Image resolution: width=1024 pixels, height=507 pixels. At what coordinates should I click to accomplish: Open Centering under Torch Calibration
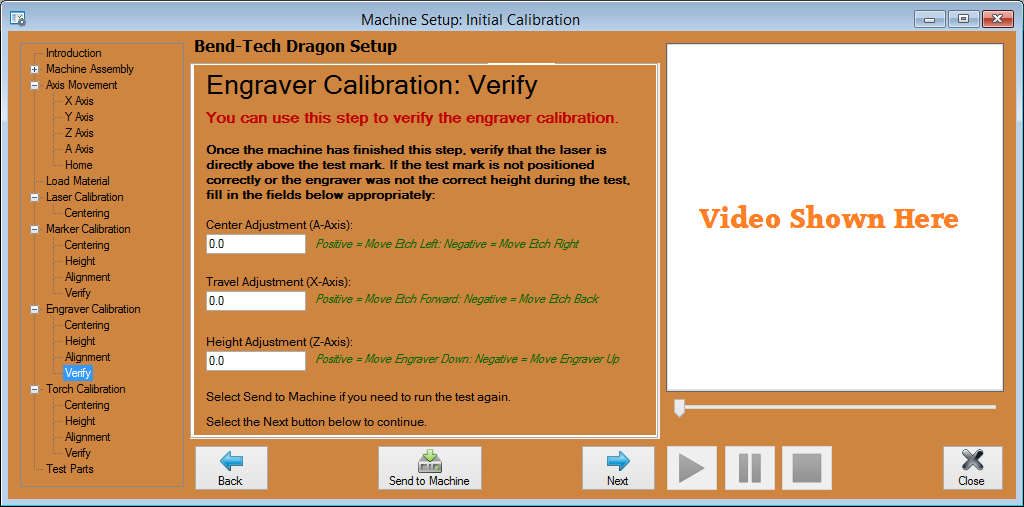point(87,405)
